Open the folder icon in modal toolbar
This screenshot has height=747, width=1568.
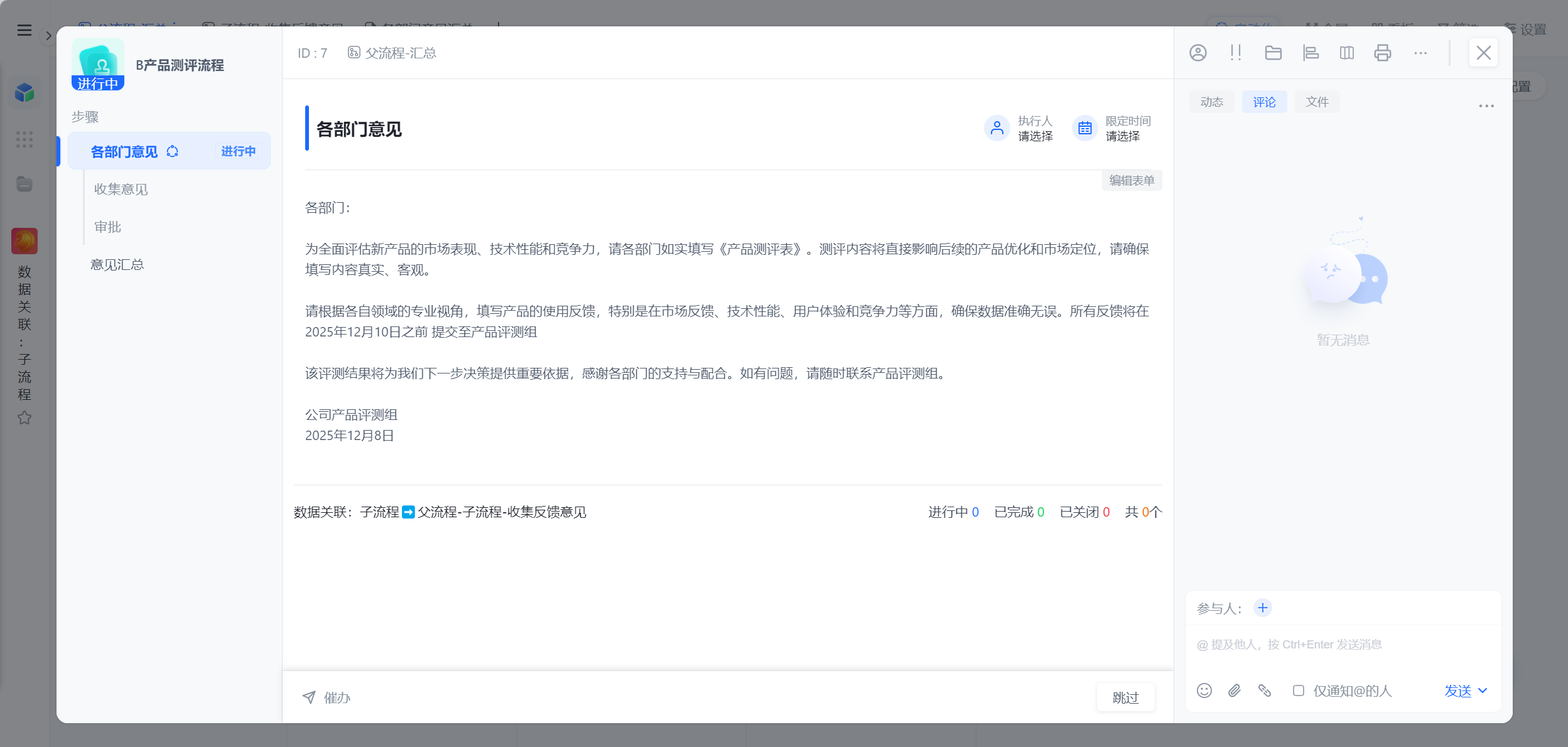coord(1273,53)
